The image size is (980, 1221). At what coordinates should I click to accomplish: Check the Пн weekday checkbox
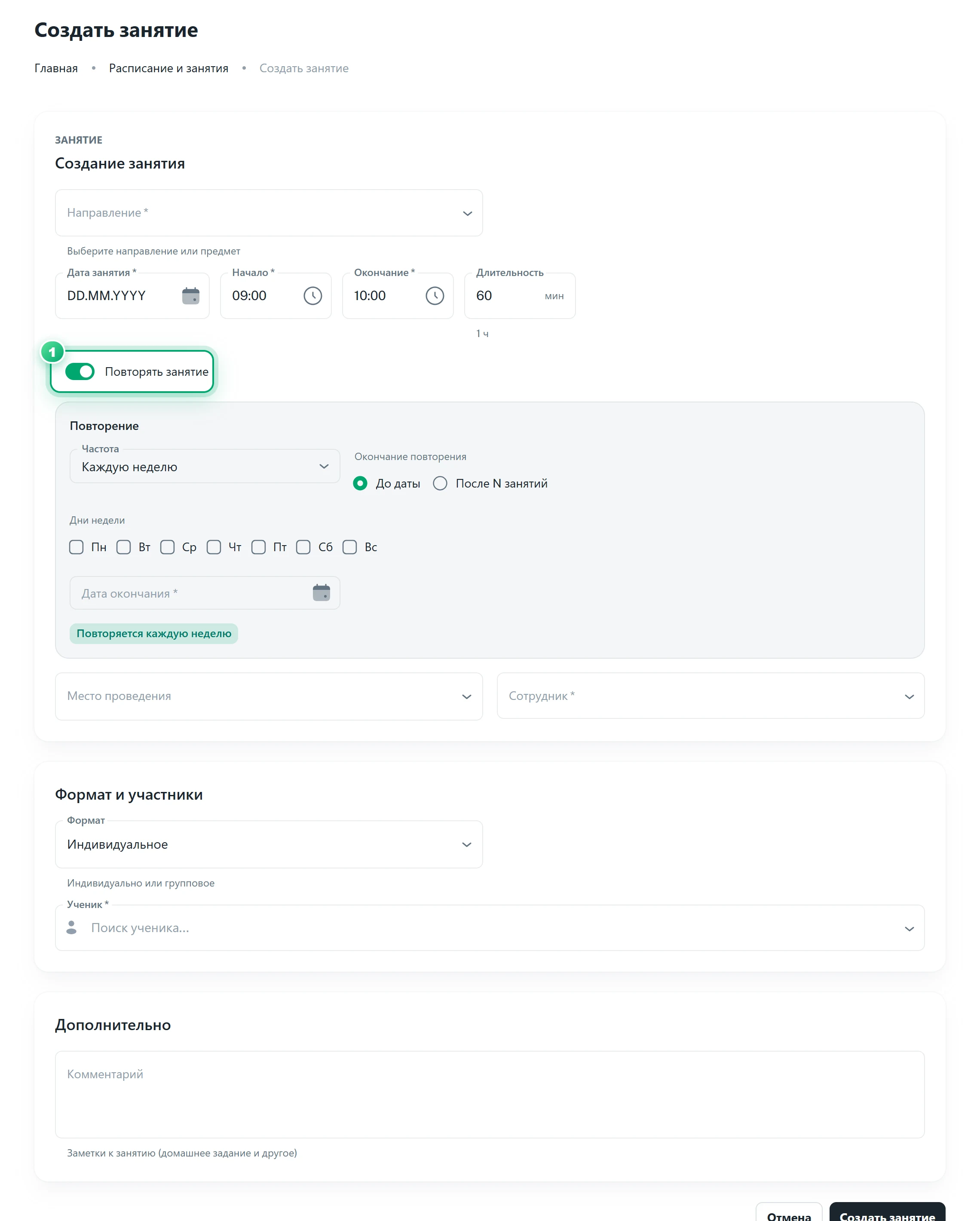coord(77,547)
